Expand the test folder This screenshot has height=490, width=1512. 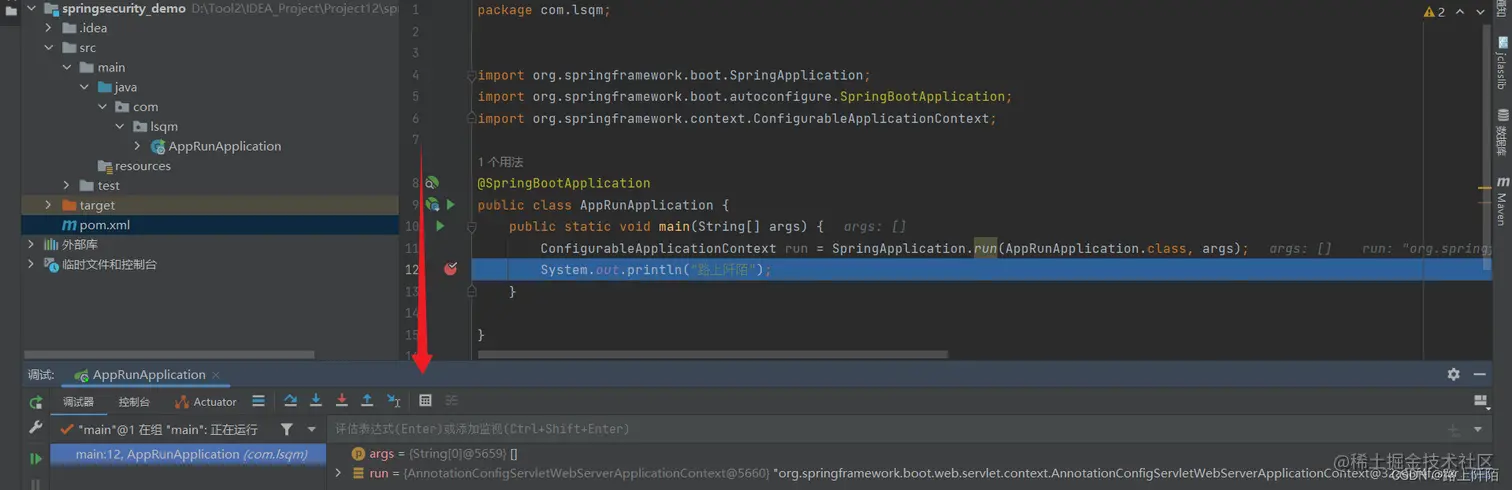click(x=67, y=185)
